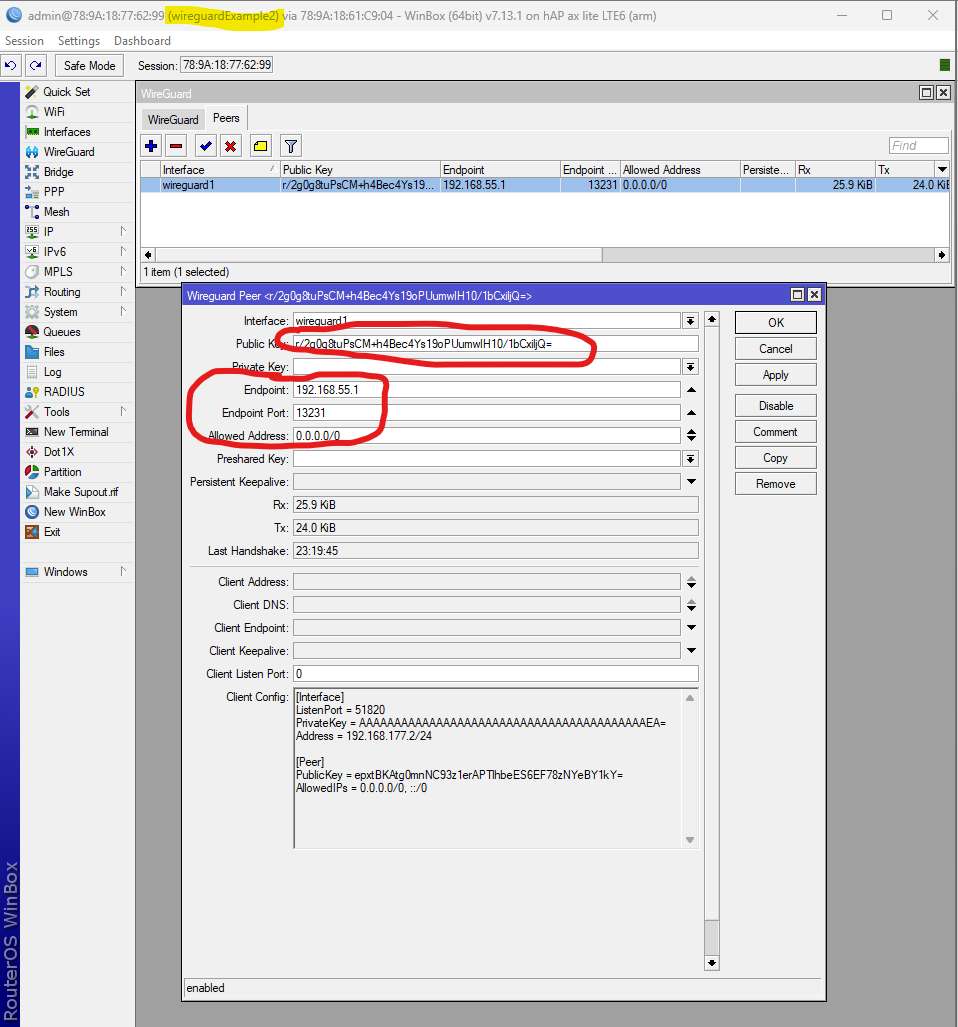
Task: Expand the IP submenu
Action: click(x=123, y=232)
